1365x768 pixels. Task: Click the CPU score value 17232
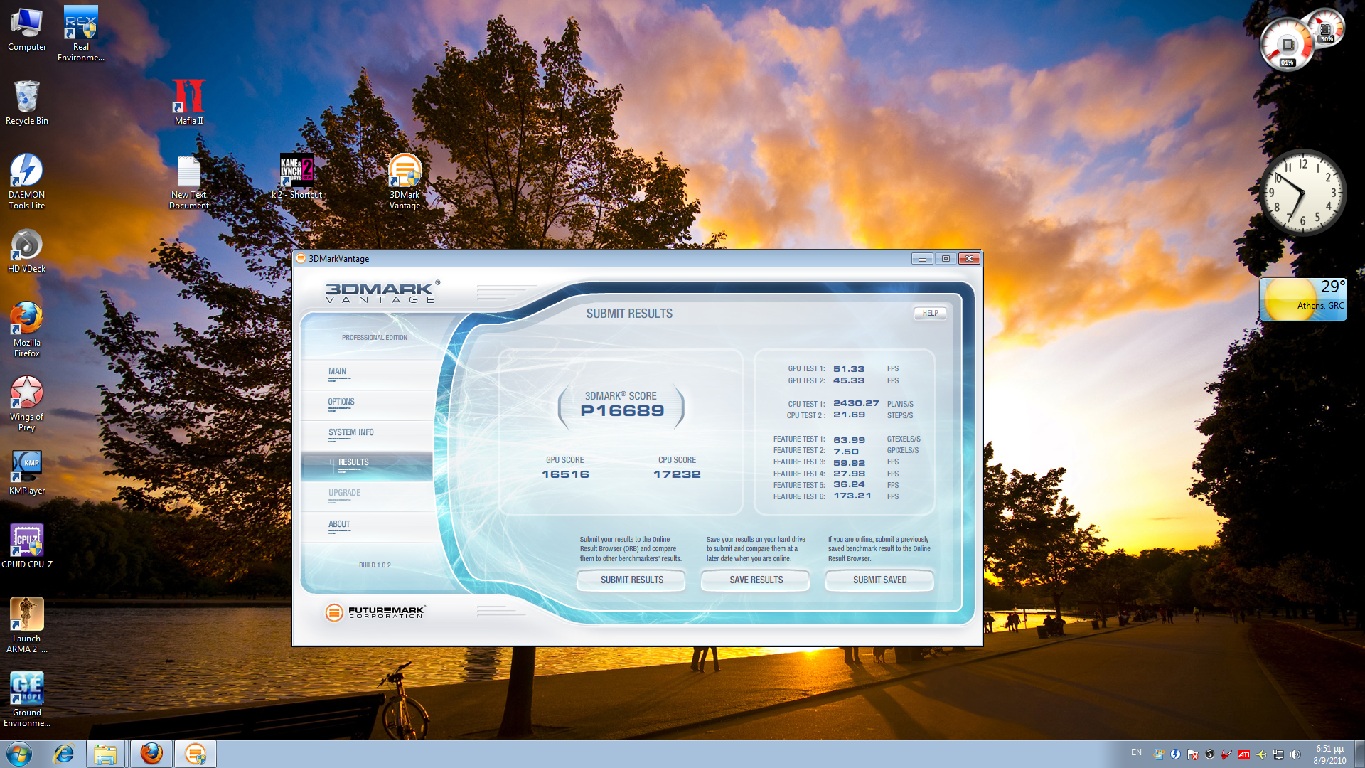[676, 474]
